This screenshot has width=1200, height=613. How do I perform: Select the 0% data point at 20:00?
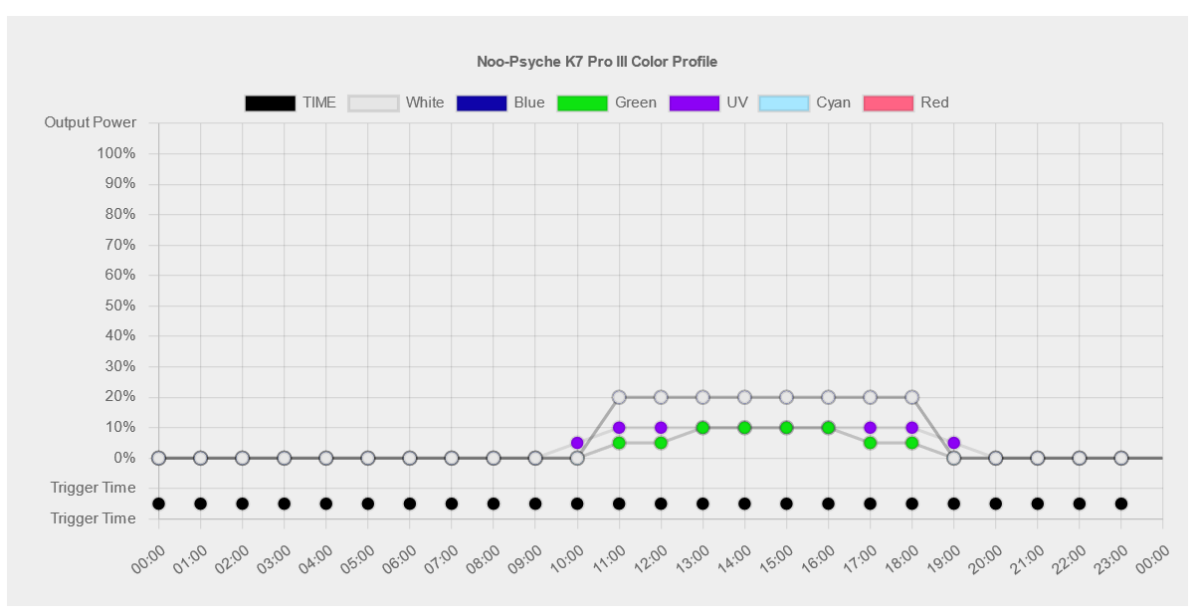point(996,458)
